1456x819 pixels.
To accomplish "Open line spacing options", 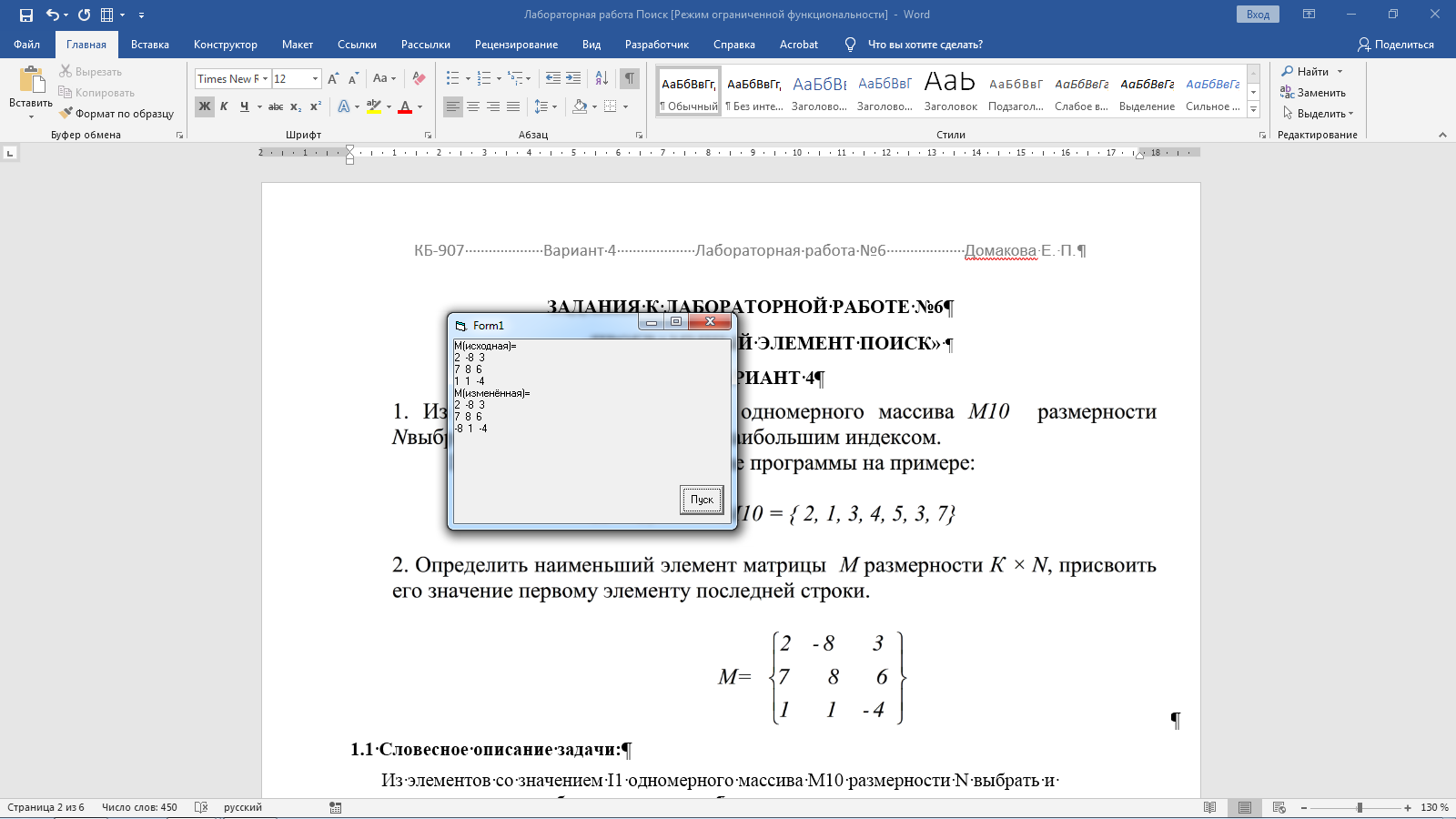I will [x=545, y=106].
